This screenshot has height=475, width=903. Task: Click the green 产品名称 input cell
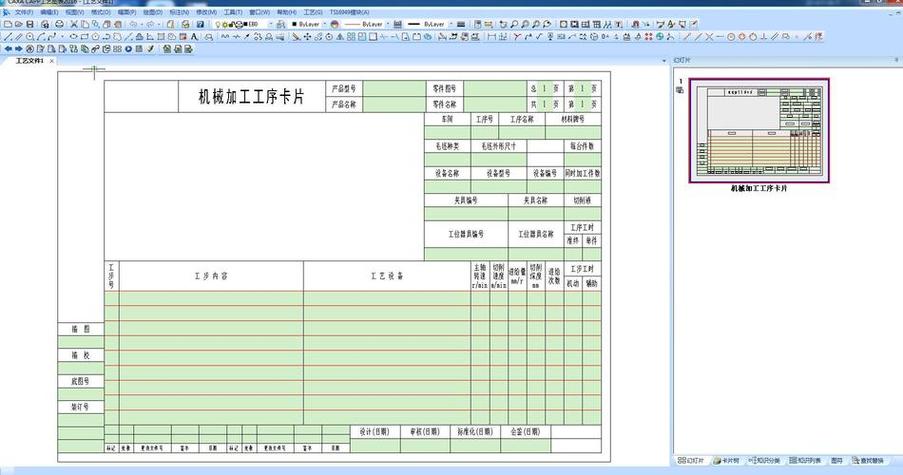tap(394, 104)
